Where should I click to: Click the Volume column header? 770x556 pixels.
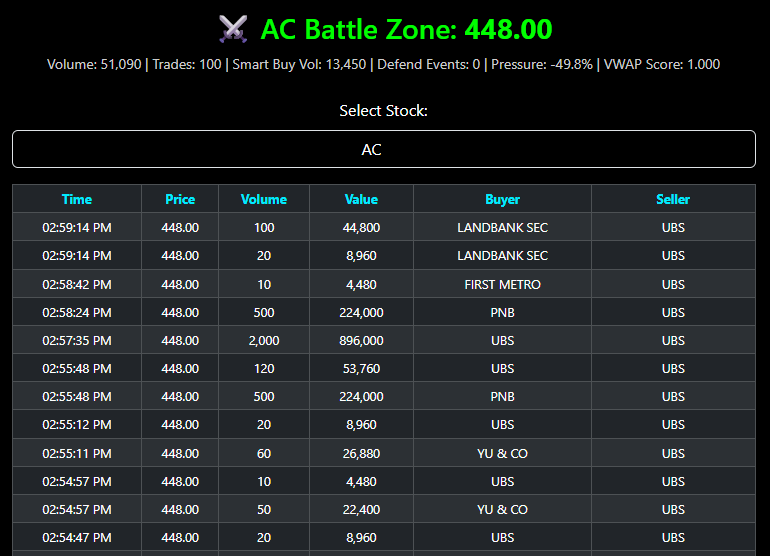click(x=264, y=199)
